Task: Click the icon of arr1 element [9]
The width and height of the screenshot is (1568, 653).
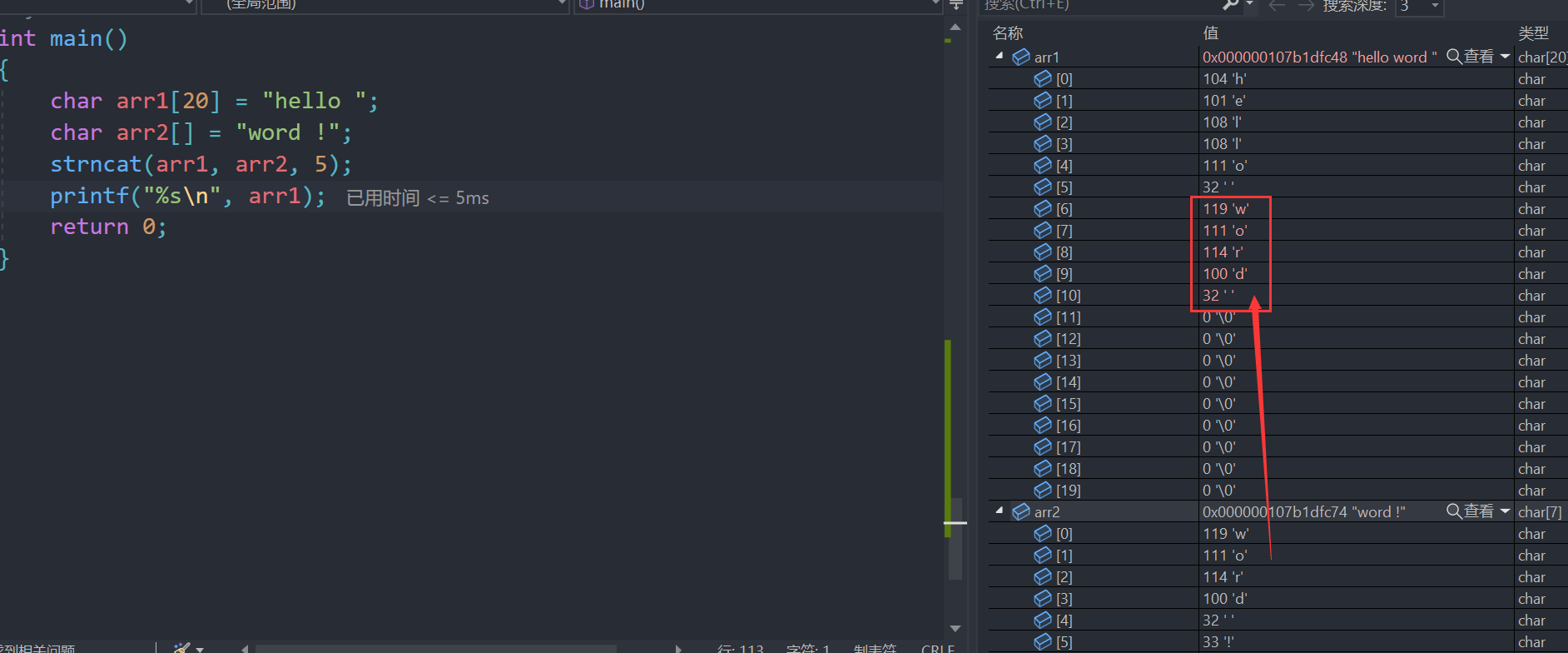Action: click(x=1043, y=273)
